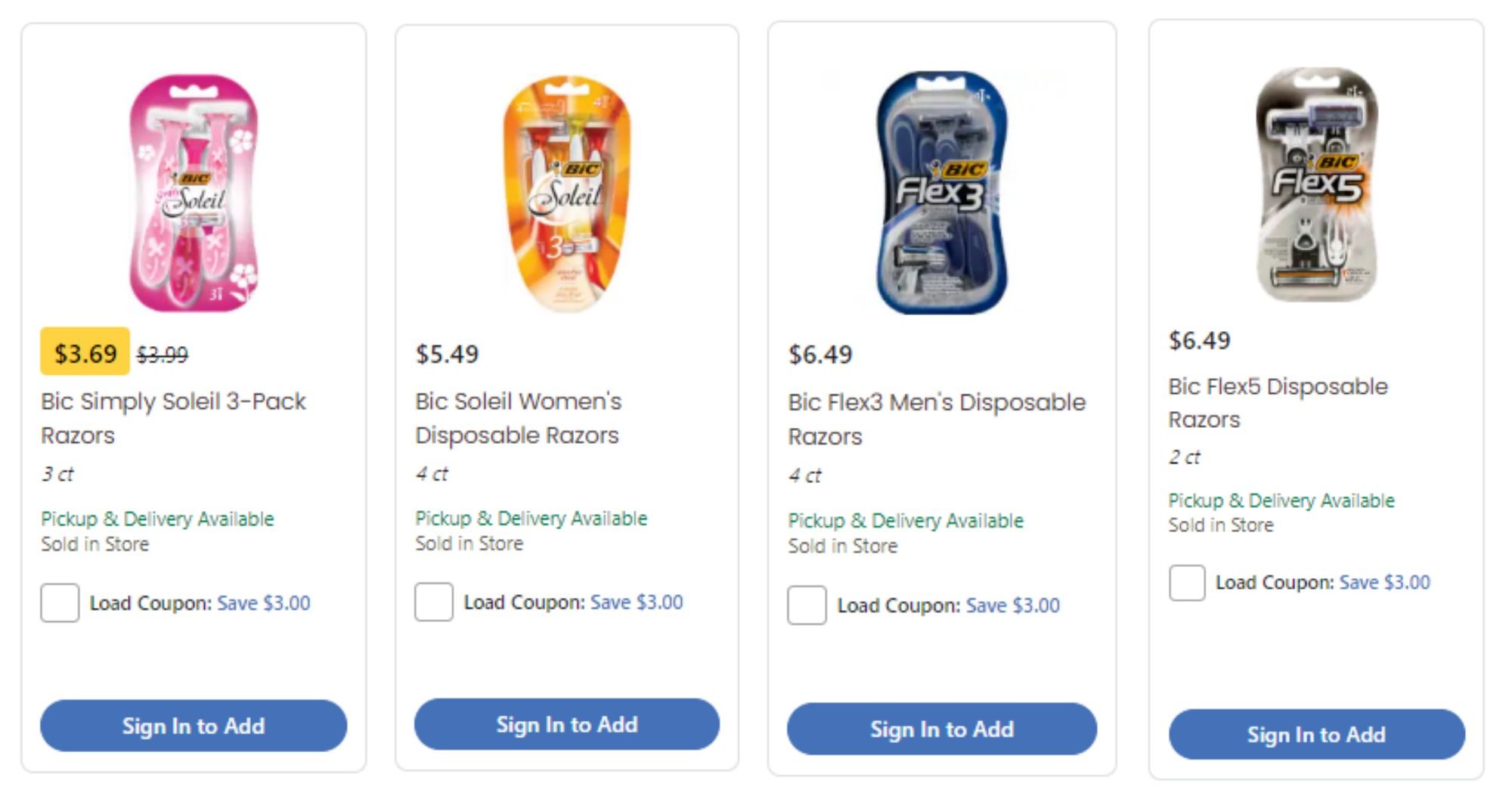Check Load Coupon box for Simply Soleil
Screen dimensions: 1512x799
pyautogui.click(x=60, y=603)
